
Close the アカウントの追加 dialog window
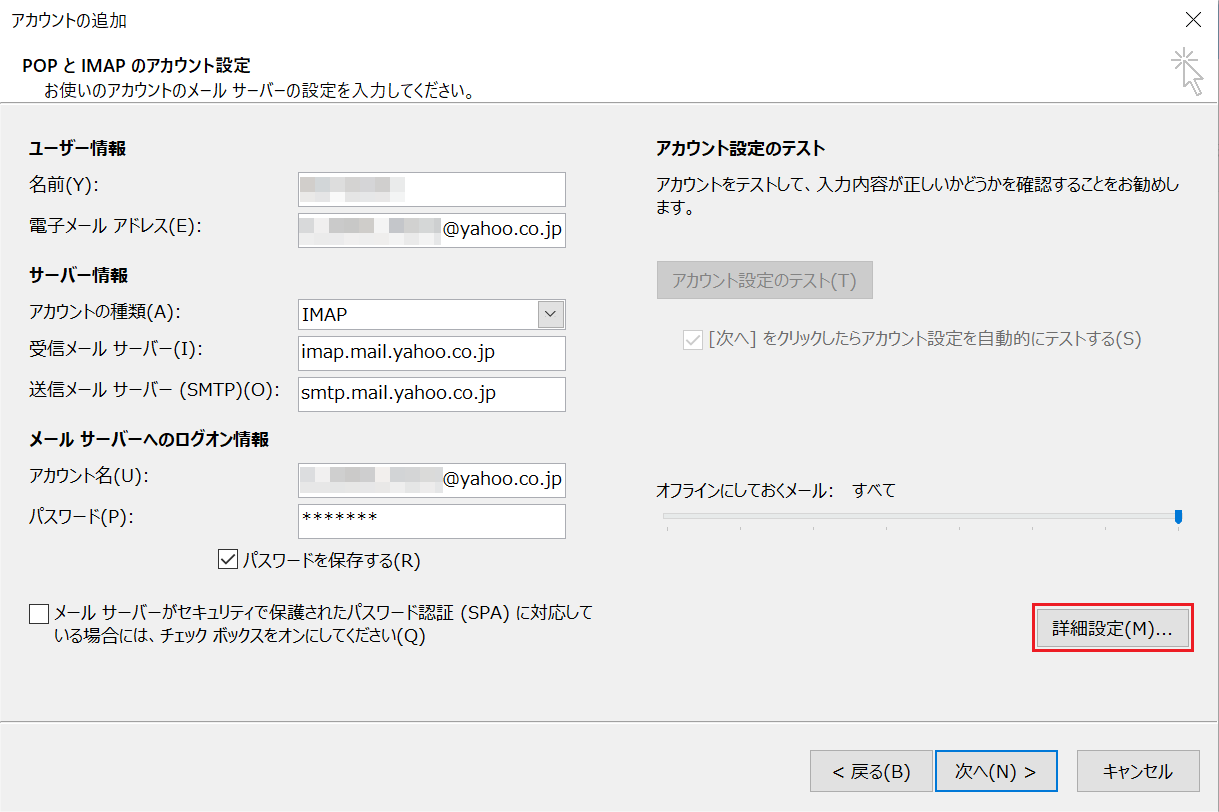click(x=1192, y=19)
